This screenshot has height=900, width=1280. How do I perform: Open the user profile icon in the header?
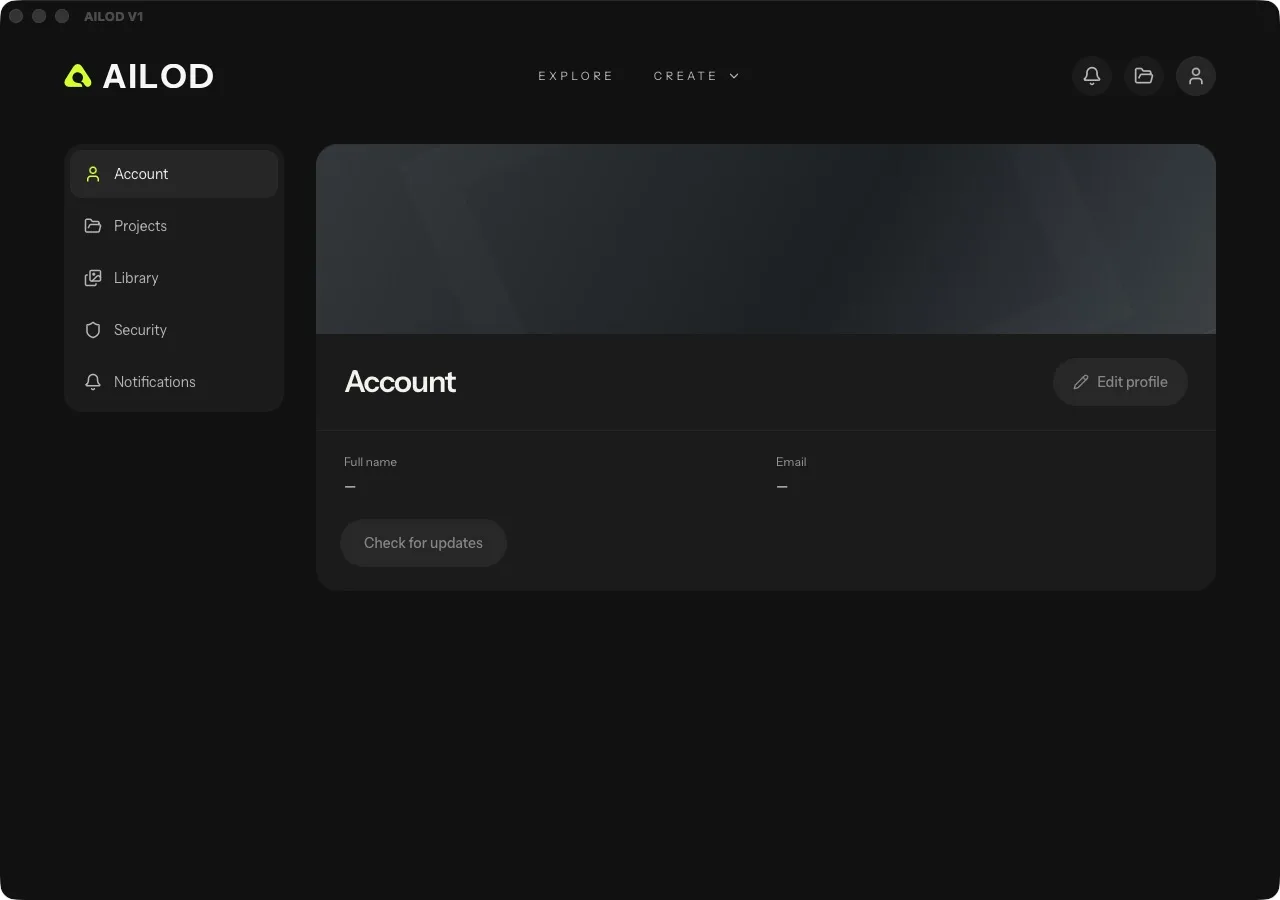click(x=1196, y=76)
